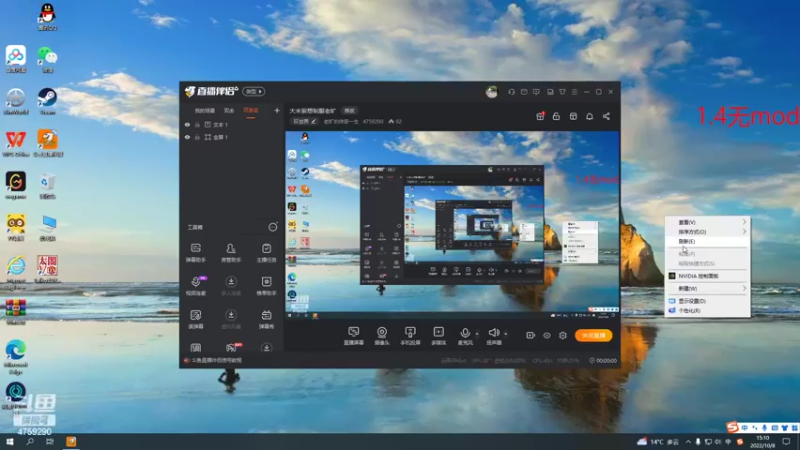800x450 pixels.
Task: Expand microphone options arrow
Action: (x=477, y=334)
